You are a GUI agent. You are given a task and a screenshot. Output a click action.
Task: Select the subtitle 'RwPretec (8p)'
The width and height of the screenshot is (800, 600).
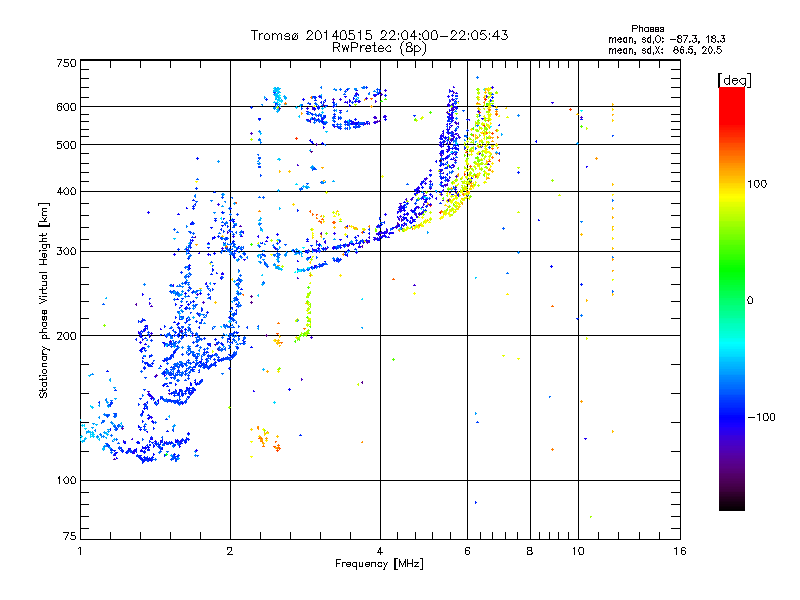[379, 48]
